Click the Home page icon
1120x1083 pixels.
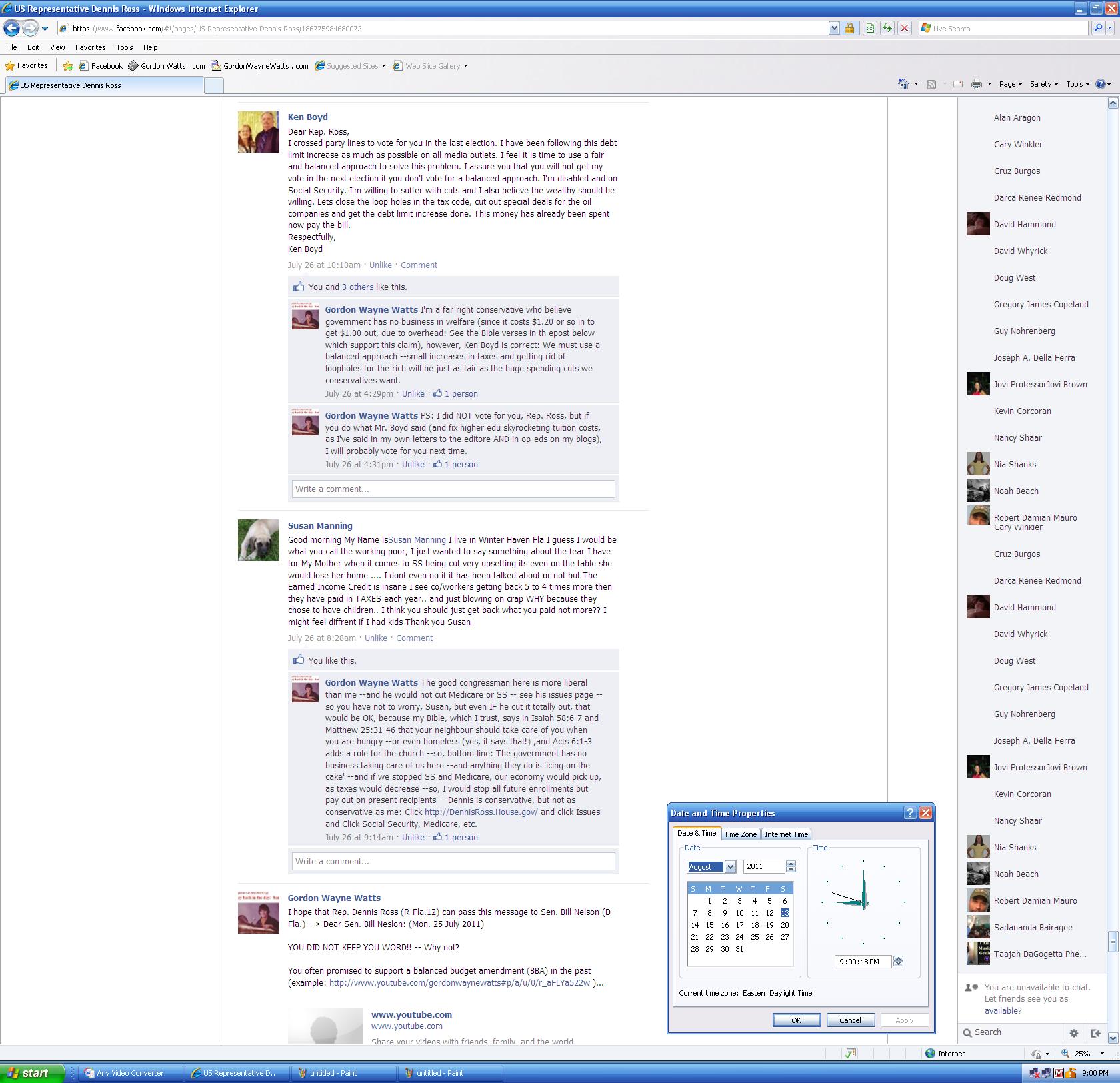[903, 84]
